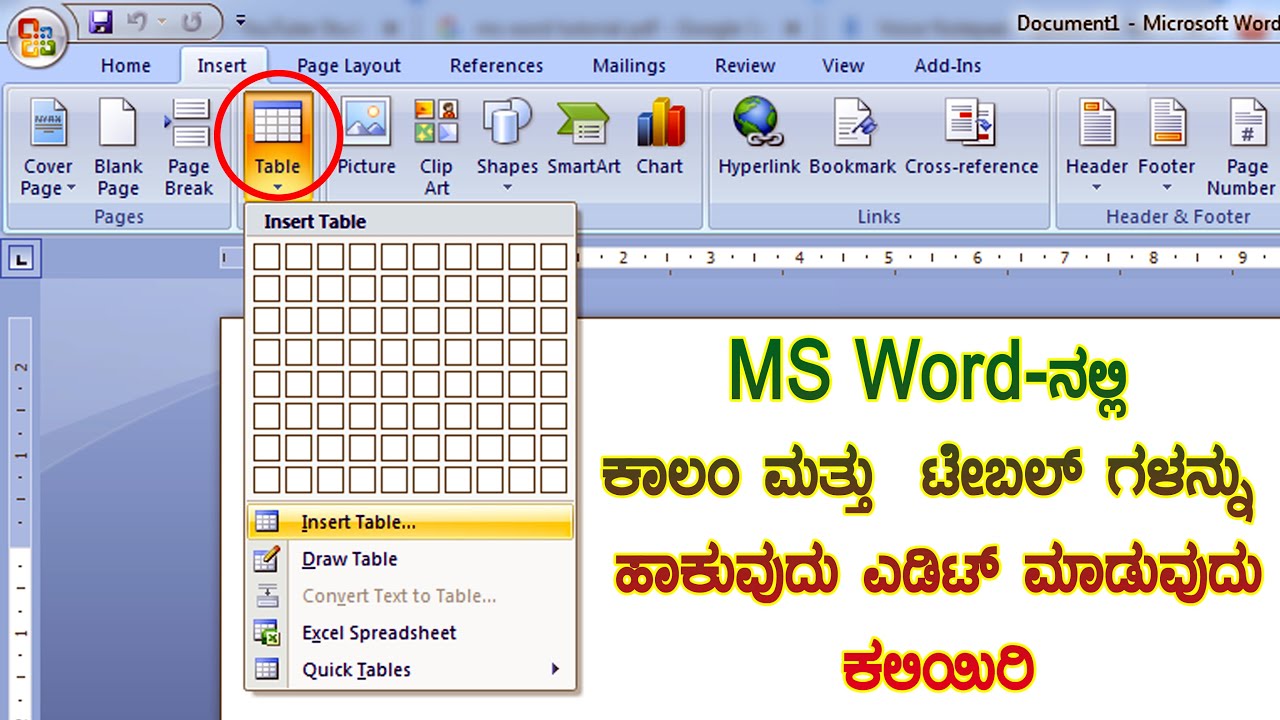This screenshot has height=720, width=1280.
Task: Select Excel Spreadsheet menu item
Action: pos(410,633)
